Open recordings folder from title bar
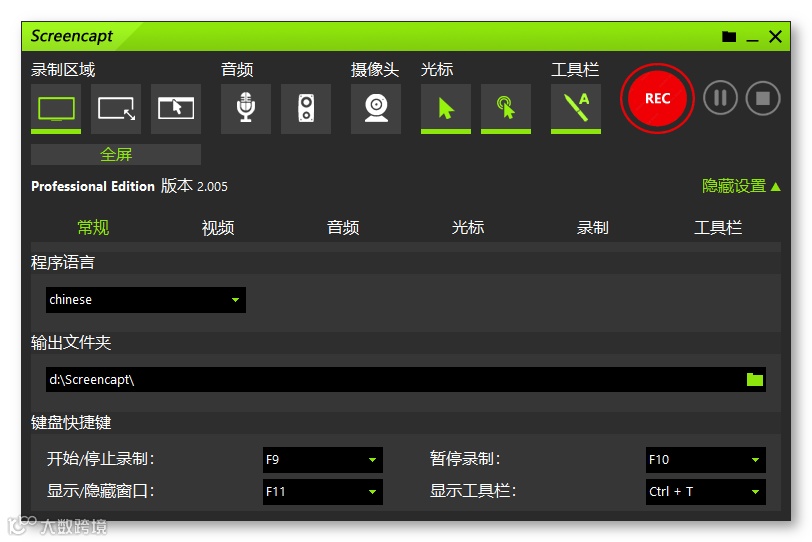Viewport: 812px width, 542px height. [729, 37]
